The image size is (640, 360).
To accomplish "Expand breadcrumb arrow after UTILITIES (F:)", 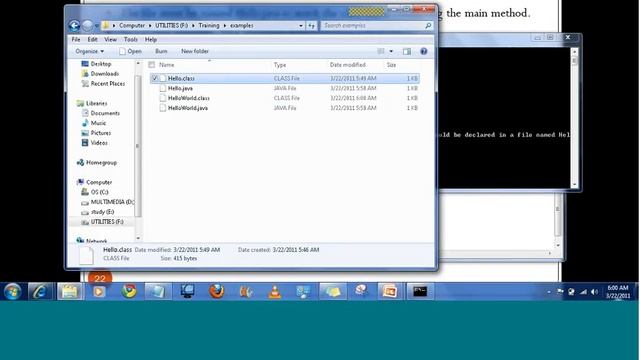I will tap(193, 26).
